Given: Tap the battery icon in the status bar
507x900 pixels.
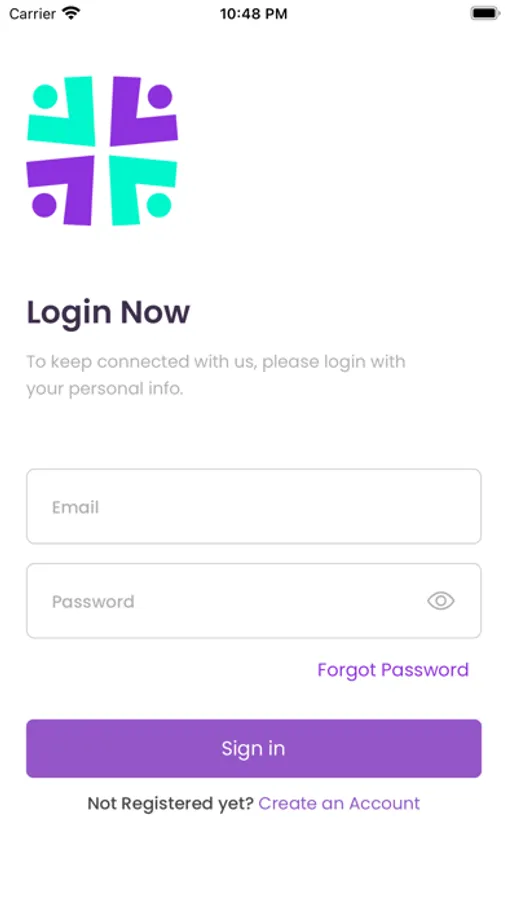Looking at the screenshot, I should point(485,13).
